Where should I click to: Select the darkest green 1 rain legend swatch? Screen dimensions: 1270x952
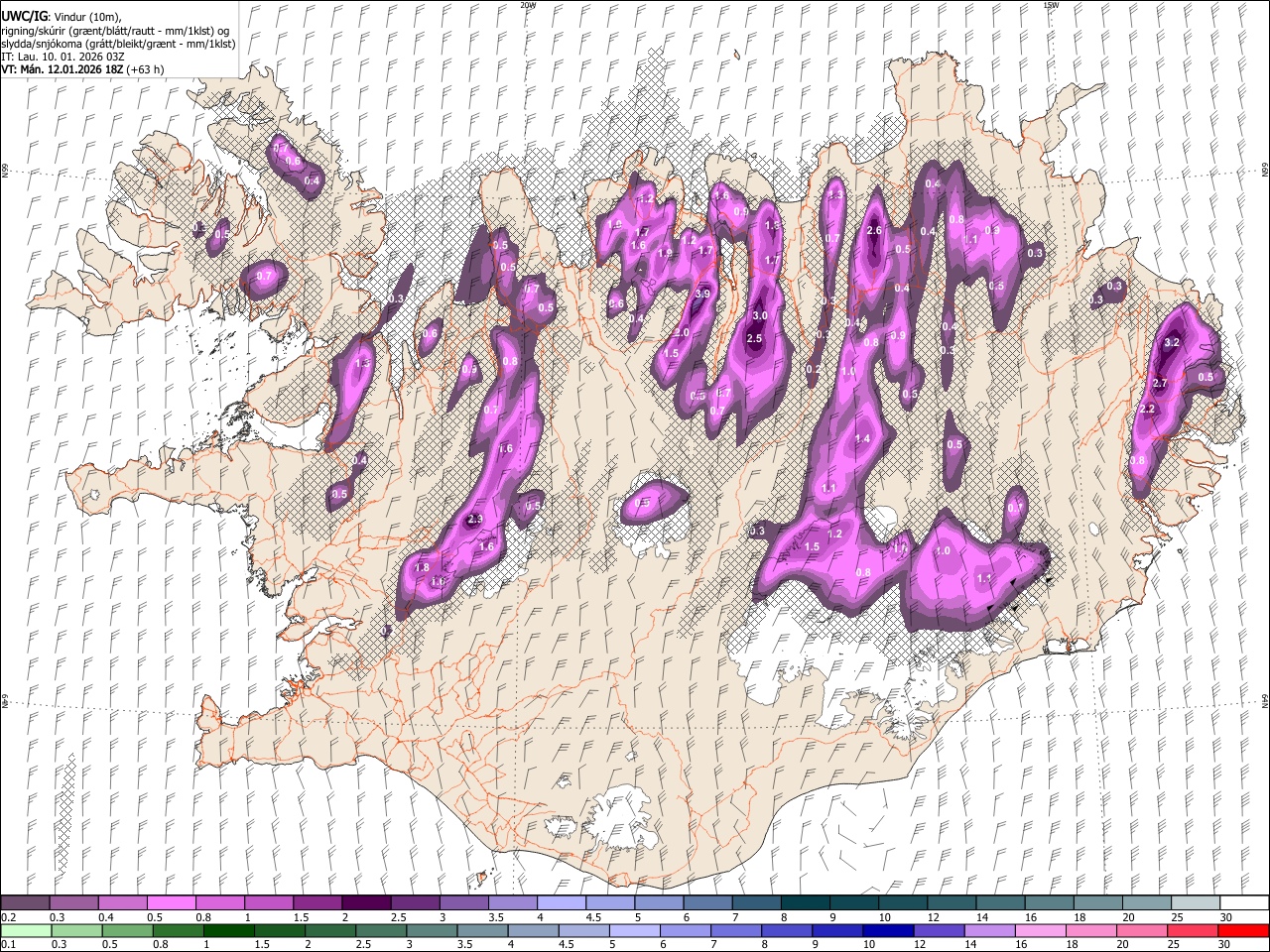point(228,930)
